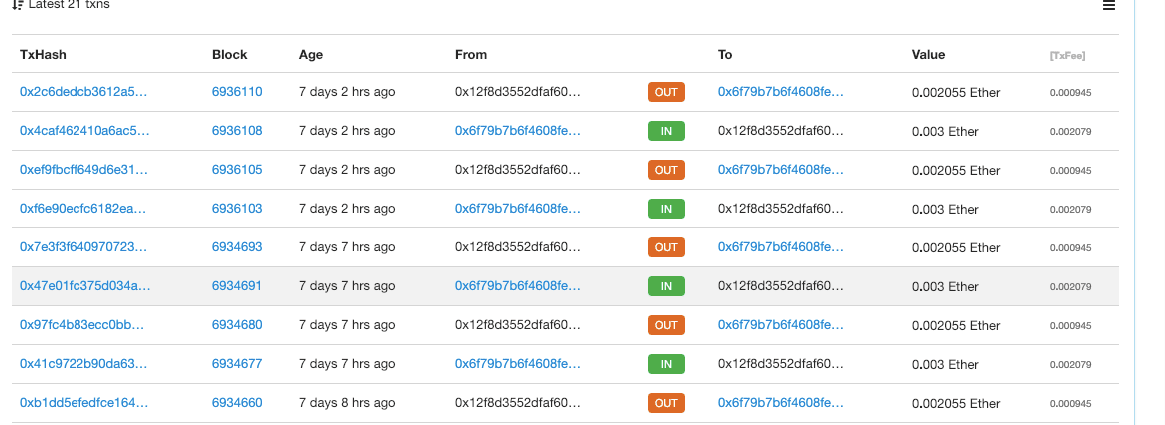Open block 6934693

237,248
